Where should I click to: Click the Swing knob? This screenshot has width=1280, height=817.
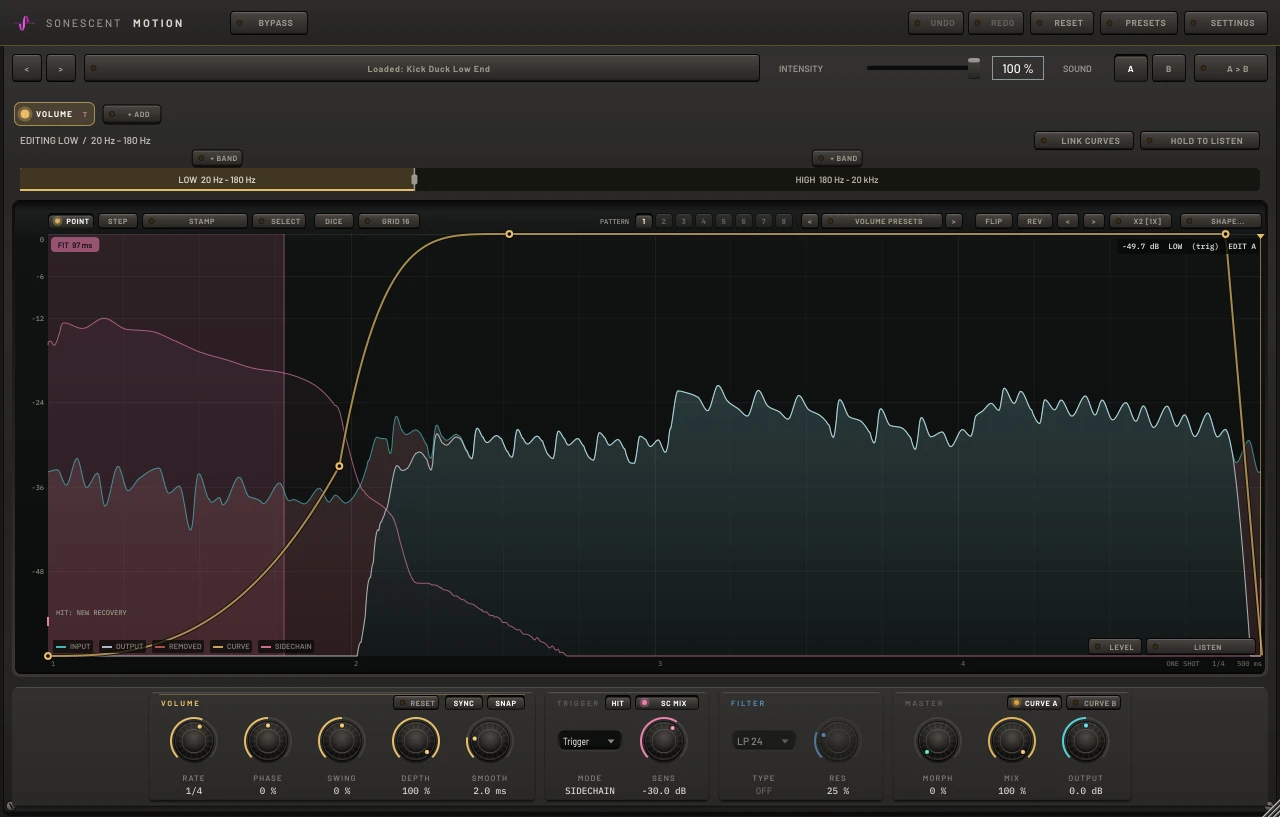click(x=341, y=741)
